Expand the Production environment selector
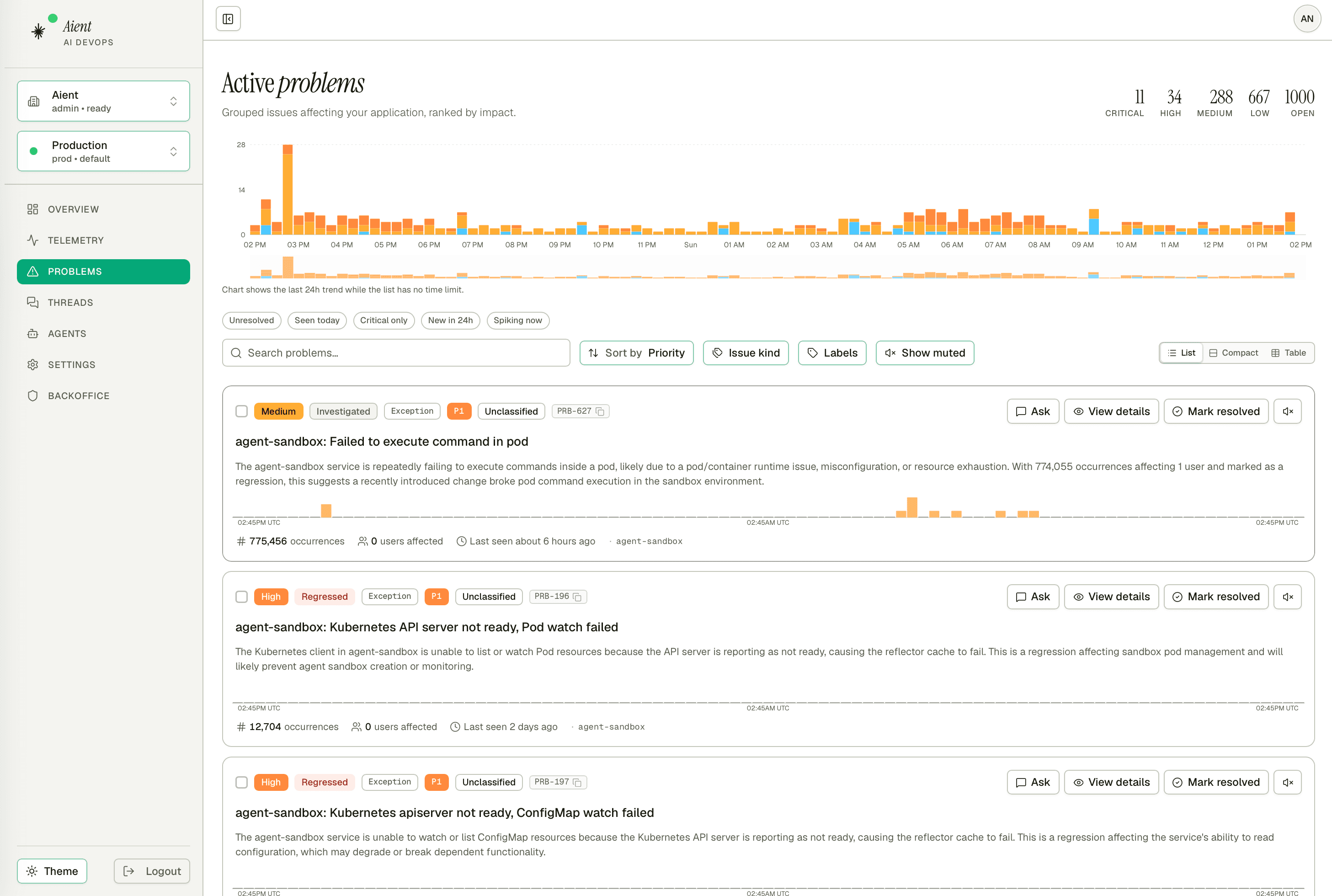This screenshot has width=1332, height=896. [x=103, y=151]
